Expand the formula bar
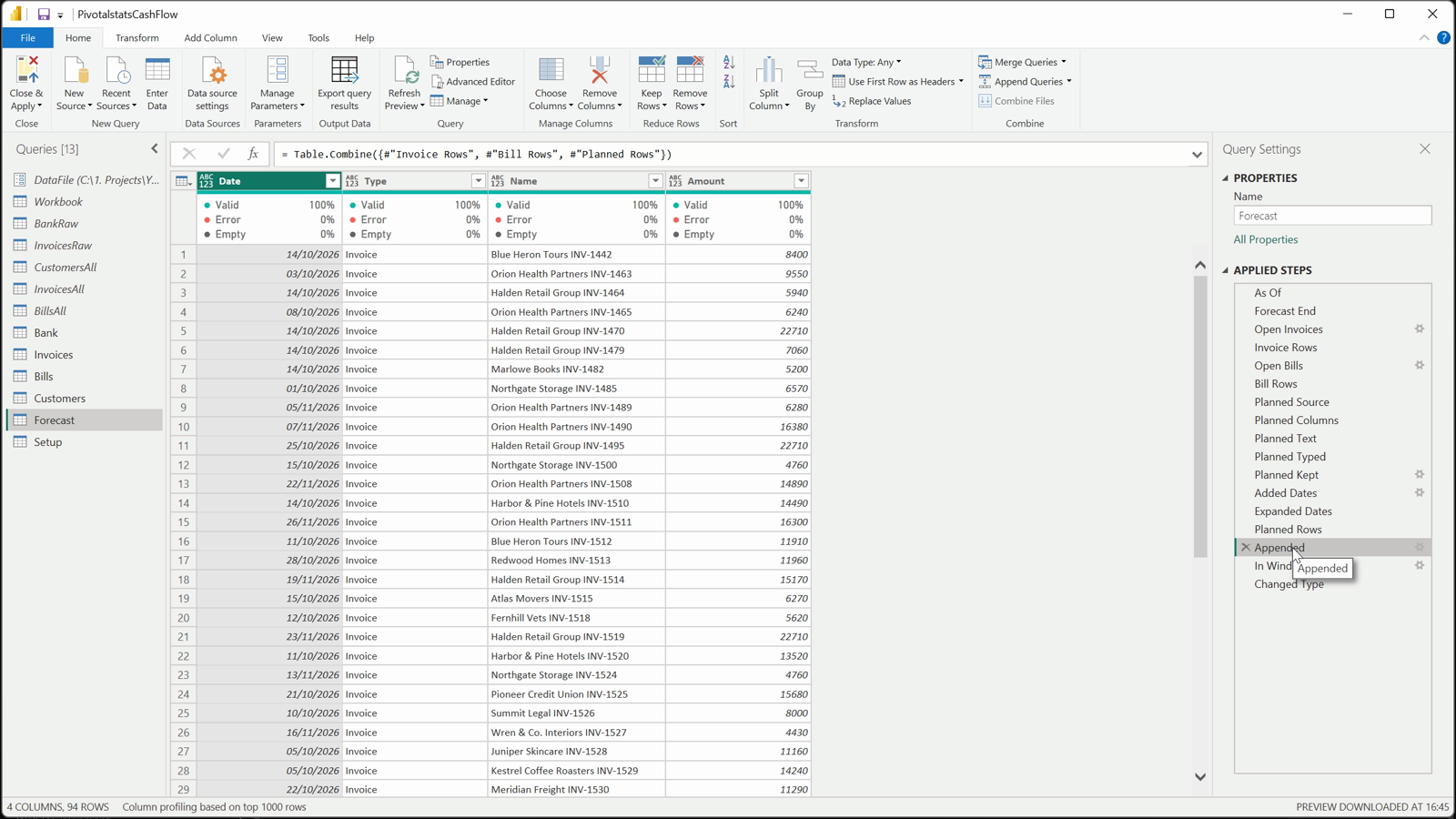Screen dimensions: 1456x819 (x=1197, y=155)
